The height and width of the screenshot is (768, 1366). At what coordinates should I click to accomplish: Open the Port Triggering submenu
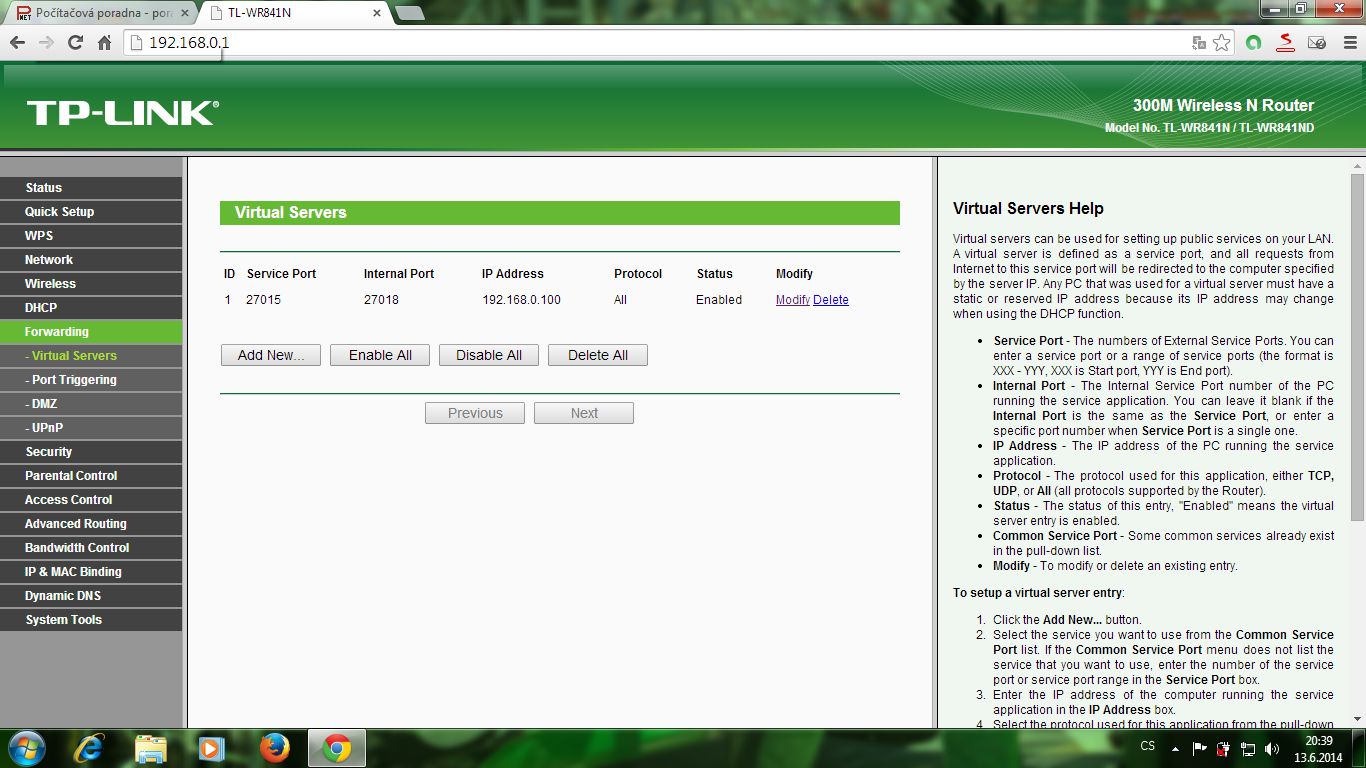(x=91, y=380)
